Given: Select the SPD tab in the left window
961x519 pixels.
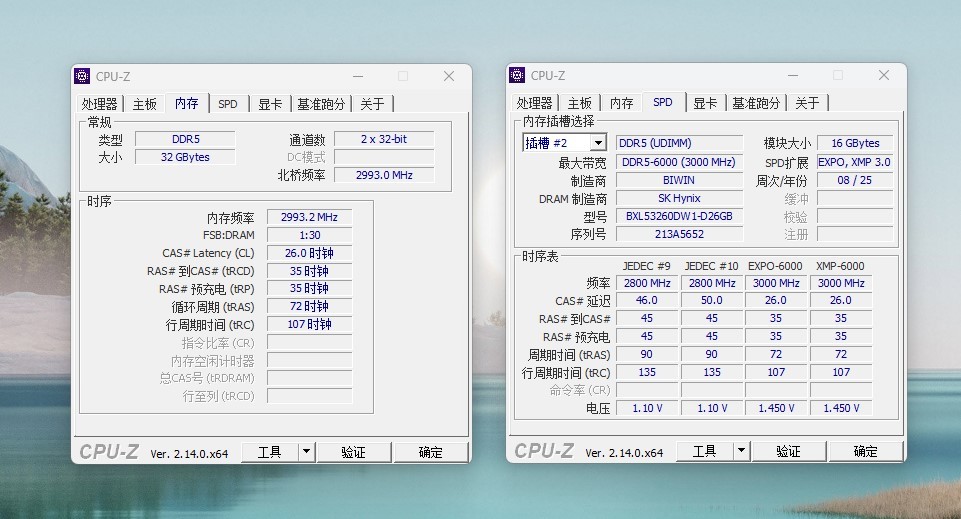Looking at the screenshot, I should [228, 104].
